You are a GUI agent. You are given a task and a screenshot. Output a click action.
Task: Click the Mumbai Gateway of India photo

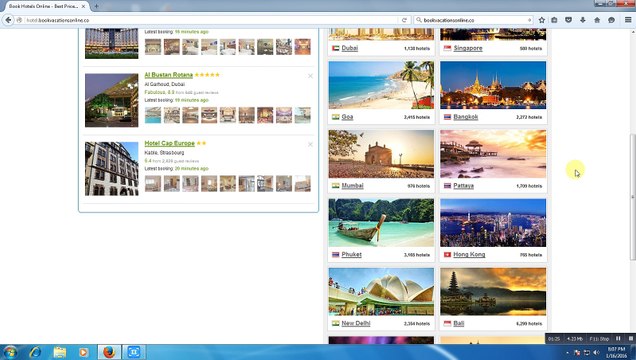381,154
